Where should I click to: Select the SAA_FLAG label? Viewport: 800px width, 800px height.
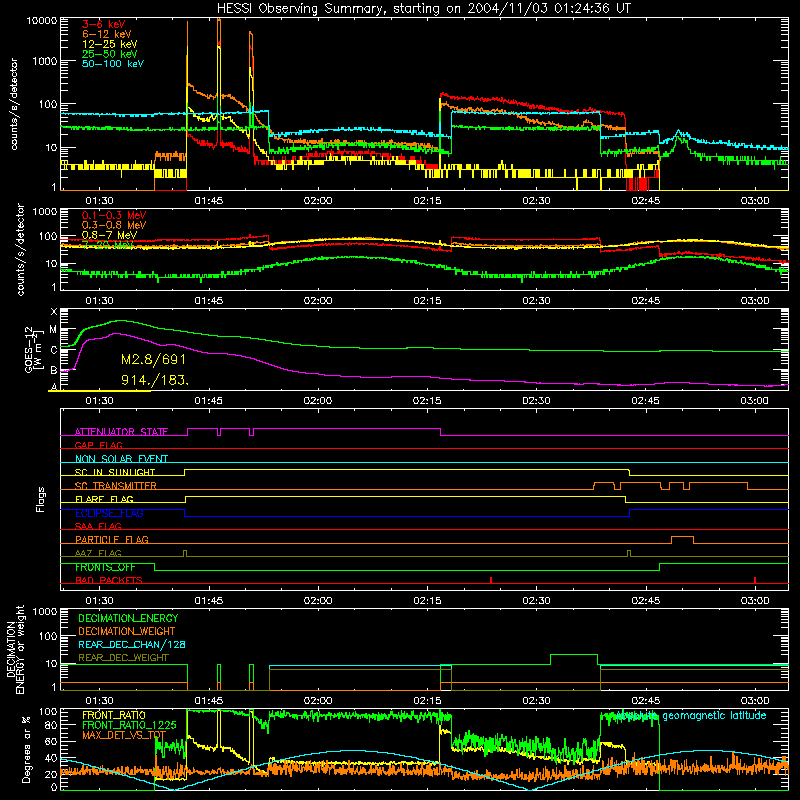click(98, 526)
